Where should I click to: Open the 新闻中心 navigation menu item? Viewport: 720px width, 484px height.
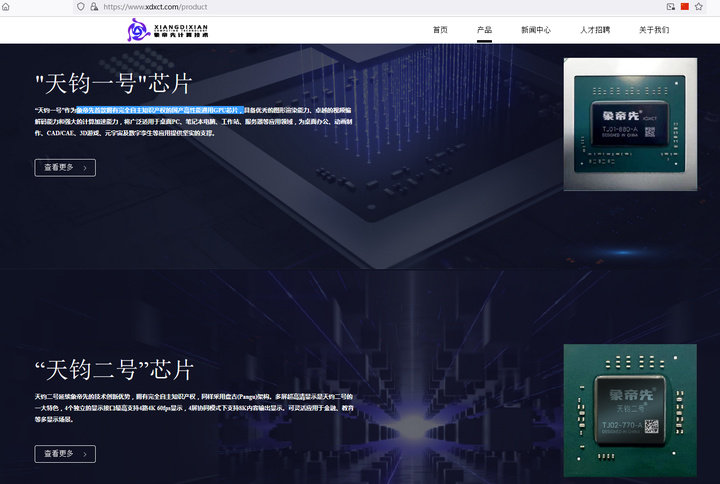536,30
